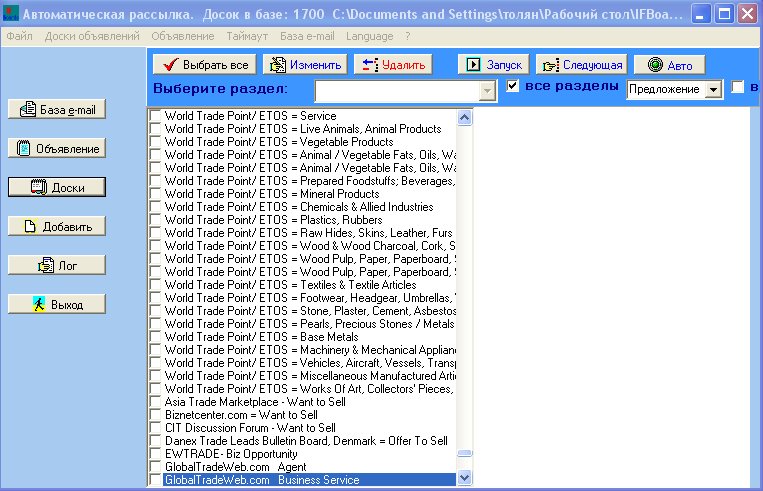This screenshot has width=763, height=491.
Task: Check the Plastics, Rubbers checkbox
Action: point(155,220)
